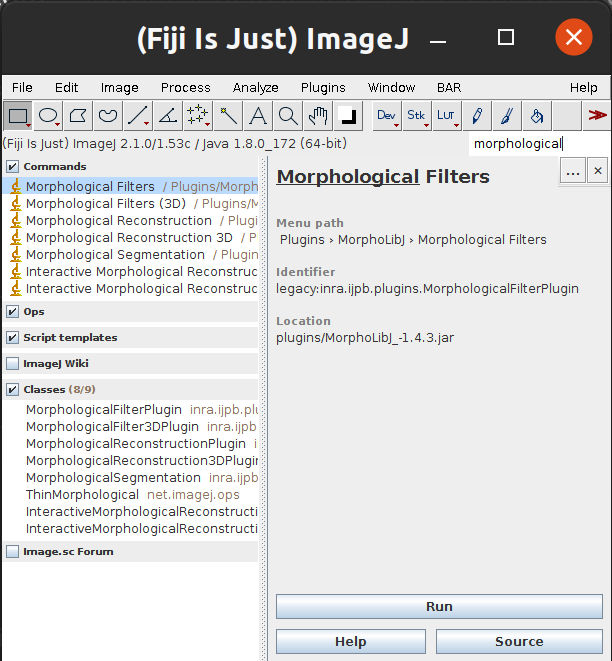Select the Morphological Reconstruction 3D result
This screenshot has width=612, height=661.
(131, 238)
